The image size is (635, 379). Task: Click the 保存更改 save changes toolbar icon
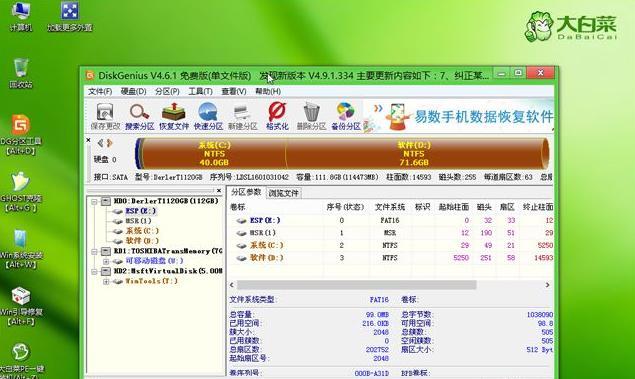coord(105,117)
